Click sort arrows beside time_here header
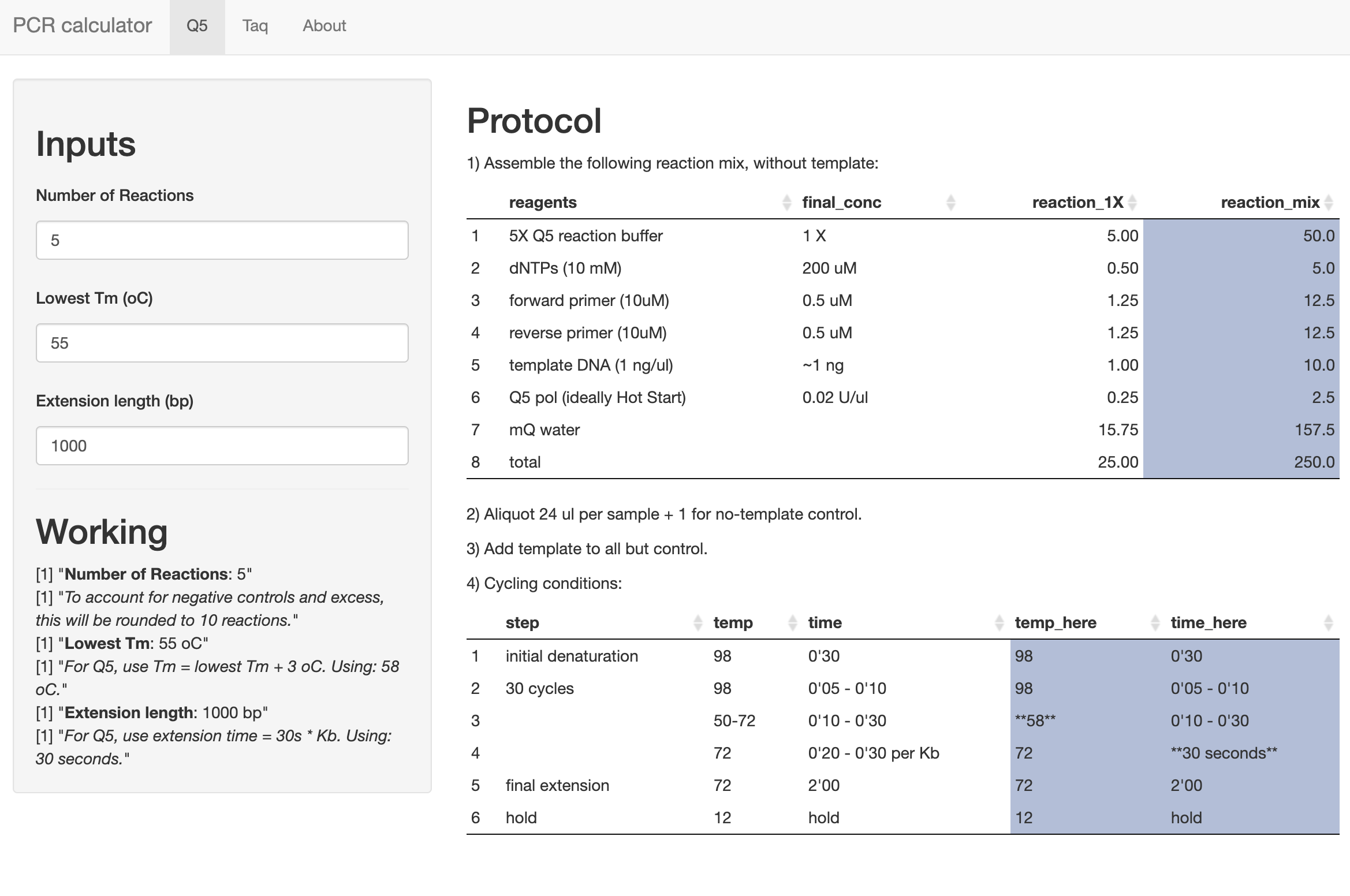This screenshot has height=896, width=1350. tap(1329, 623)
